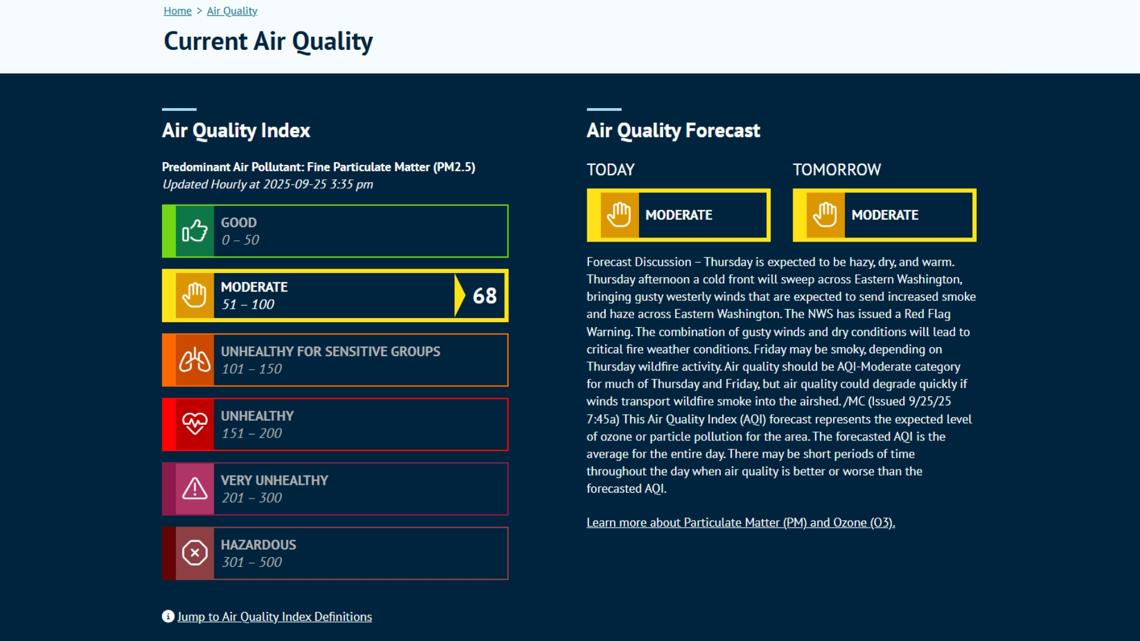1140x641 pixels.
Task: Click the heartbeat icon in Unhealthy row
Action: coord(194,424)
